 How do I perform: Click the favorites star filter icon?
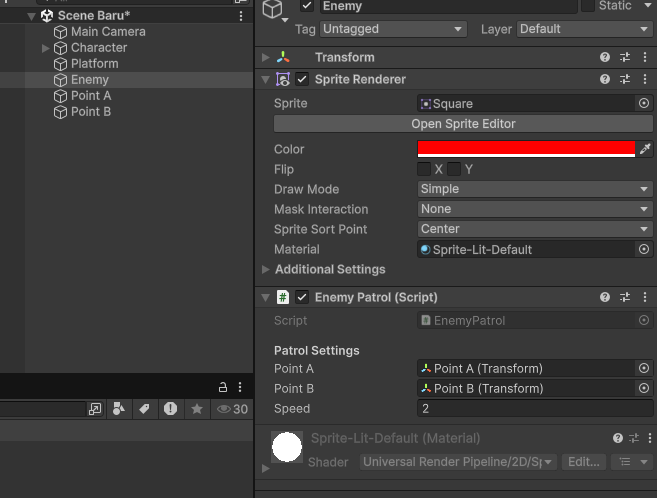pyautogui.click(x=197, y=409)
